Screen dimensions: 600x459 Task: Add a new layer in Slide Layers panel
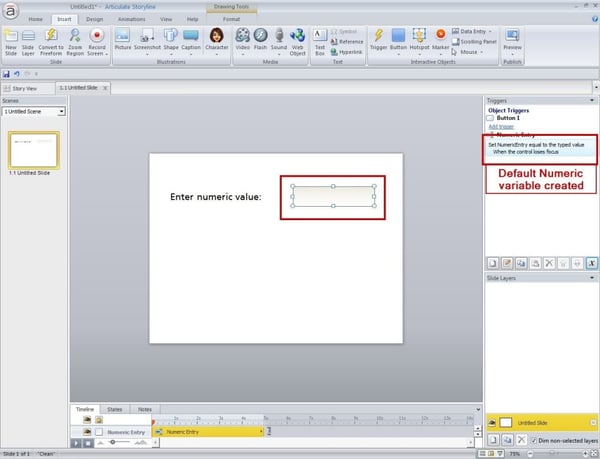493,440
